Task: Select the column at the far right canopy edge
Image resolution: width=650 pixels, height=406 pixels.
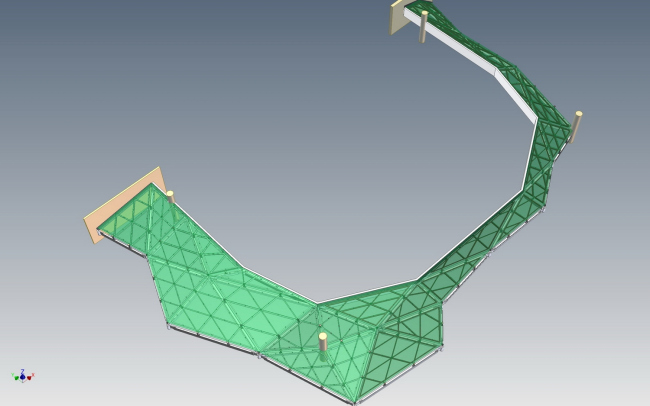Action: (x=577, y=124)
